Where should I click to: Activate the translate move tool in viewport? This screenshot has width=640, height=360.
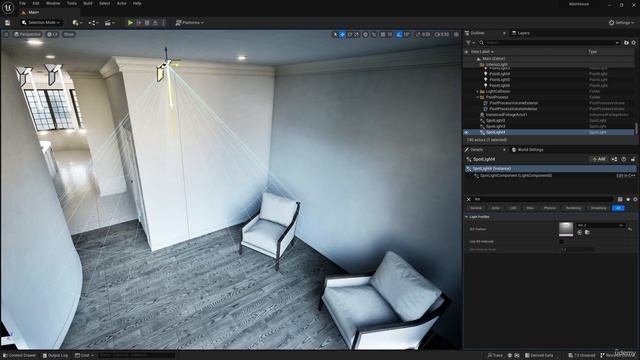click(342, 35)
